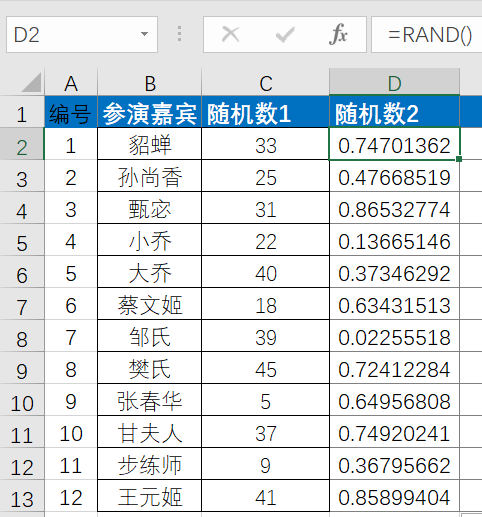The width and height of the screenshot is (482, 517).
Task: Select cell containing 甄宓
Action: coord(150,208)
